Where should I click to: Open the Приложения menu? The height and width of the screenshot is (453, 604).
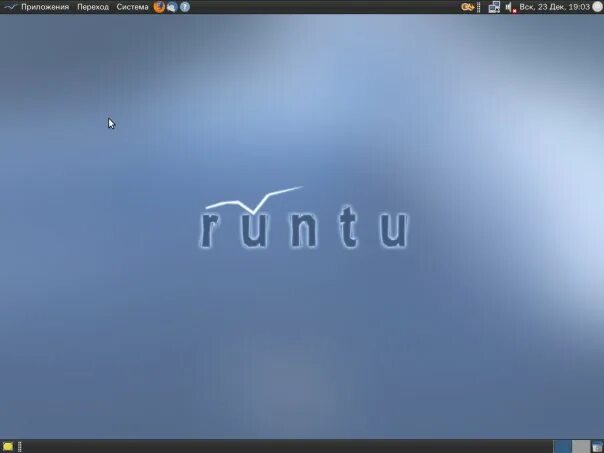tap(45, 7)
